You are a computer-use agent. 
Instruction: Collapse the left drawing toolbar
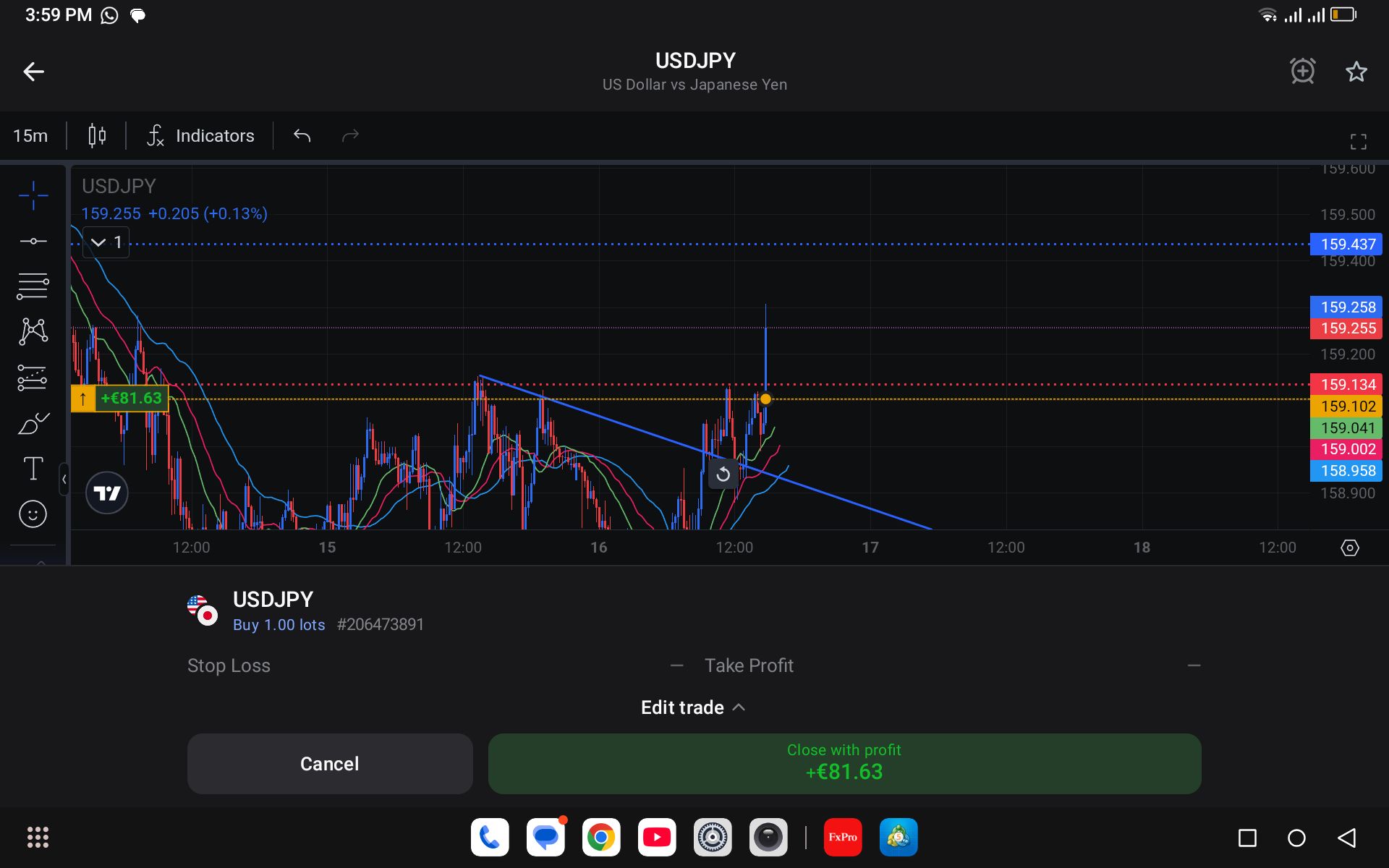(64, 479)
